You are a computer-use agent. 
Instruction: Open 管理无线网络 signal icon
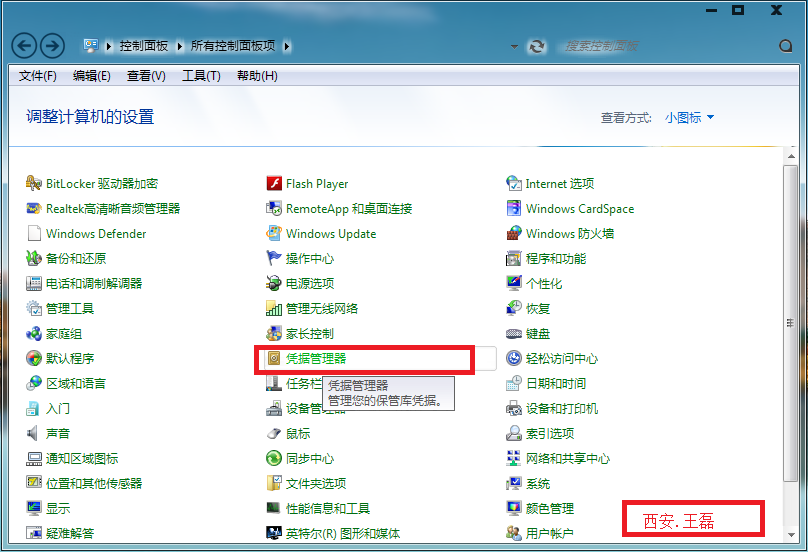(274, 308)
